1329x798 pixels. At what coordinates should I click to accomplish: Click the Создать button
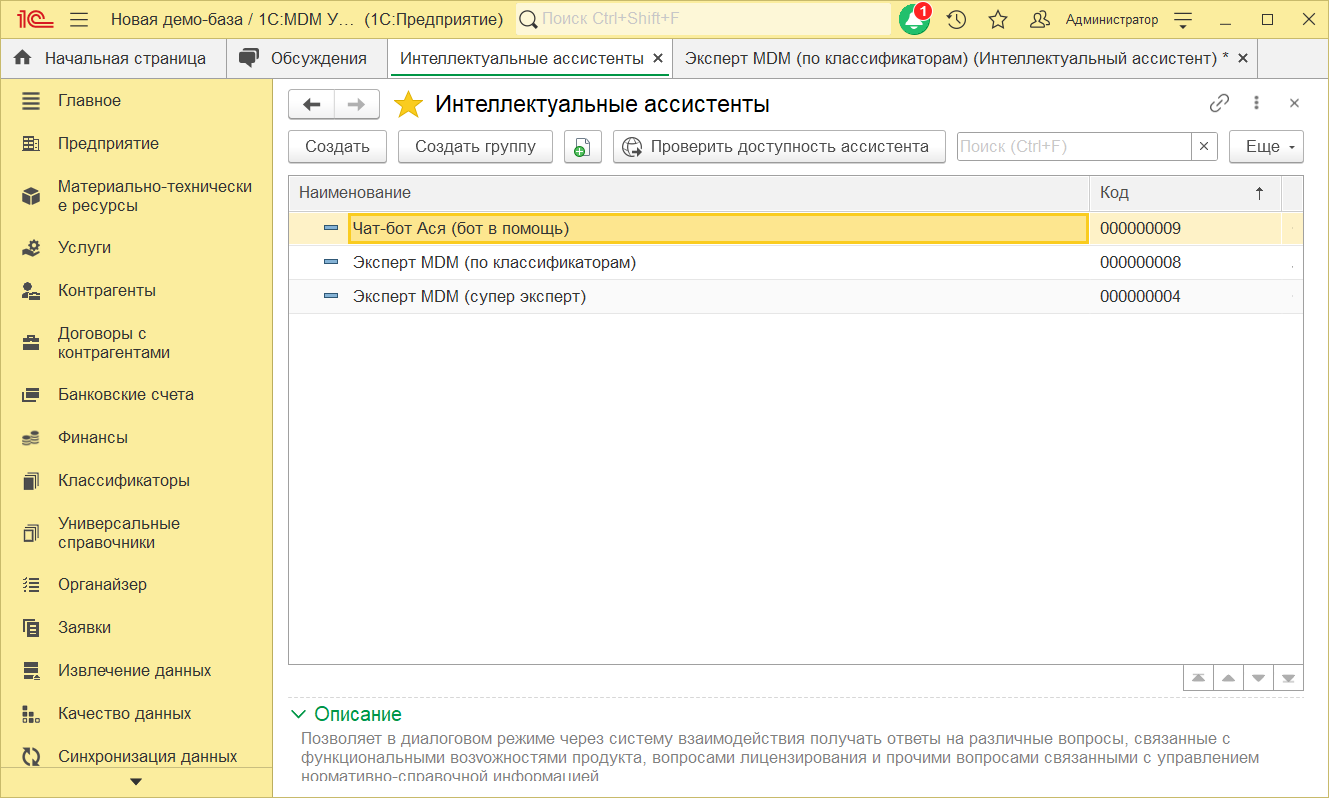(337, 146)
